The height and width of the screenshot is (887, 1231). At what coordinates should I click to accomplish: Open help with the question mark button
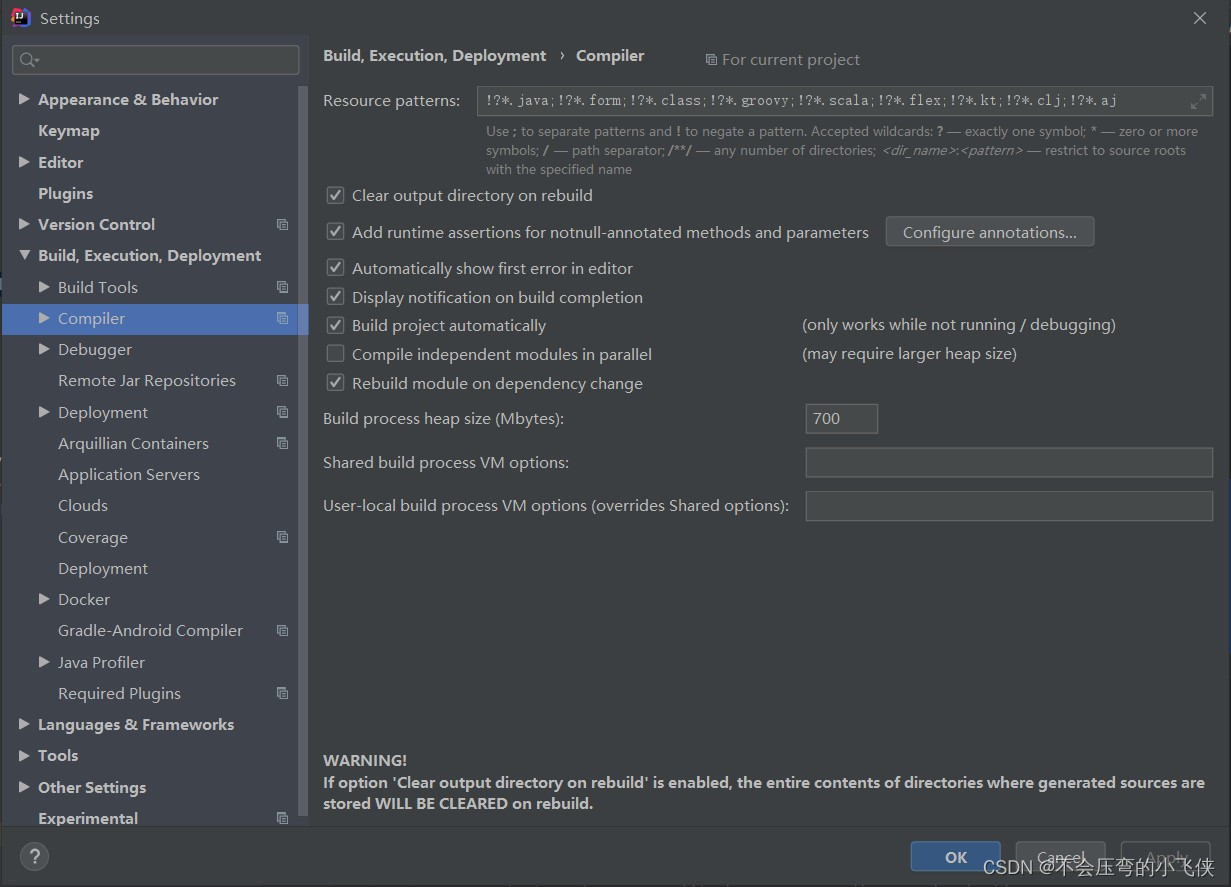[34, 856]
